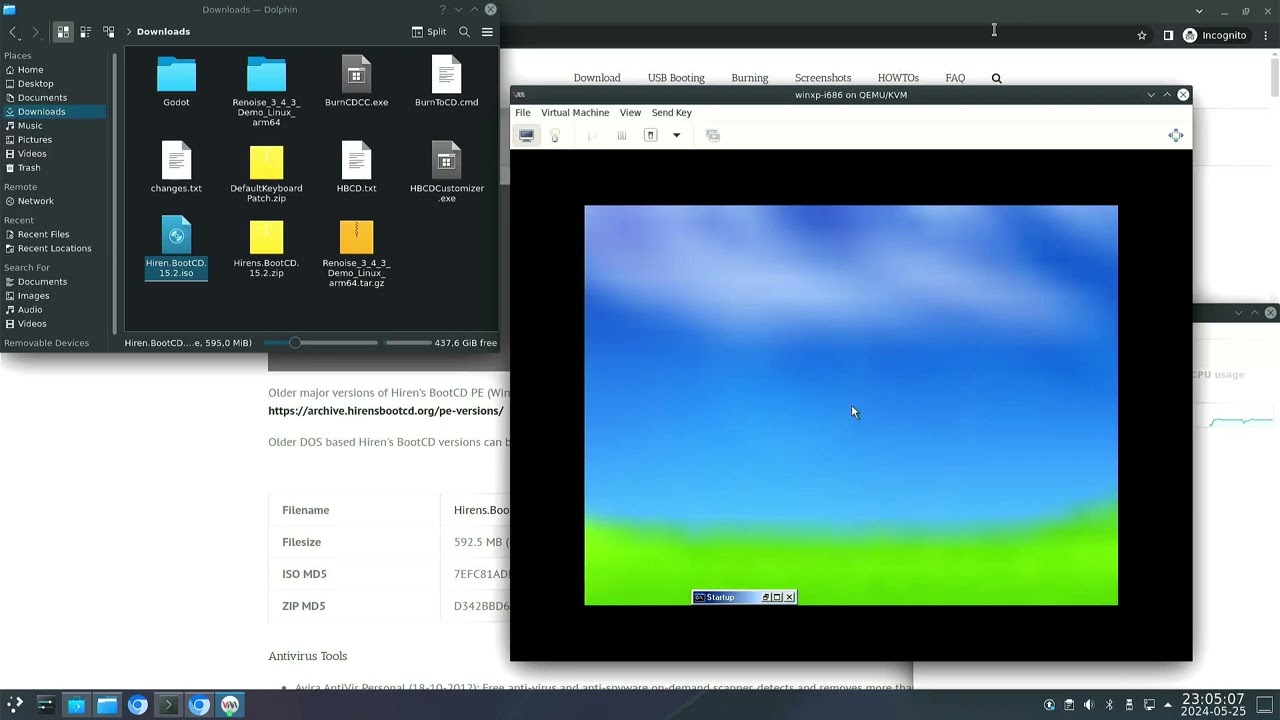Open the search tool in Dolphin
This screenshot has height=720, width=1280.
click(464, 32)
